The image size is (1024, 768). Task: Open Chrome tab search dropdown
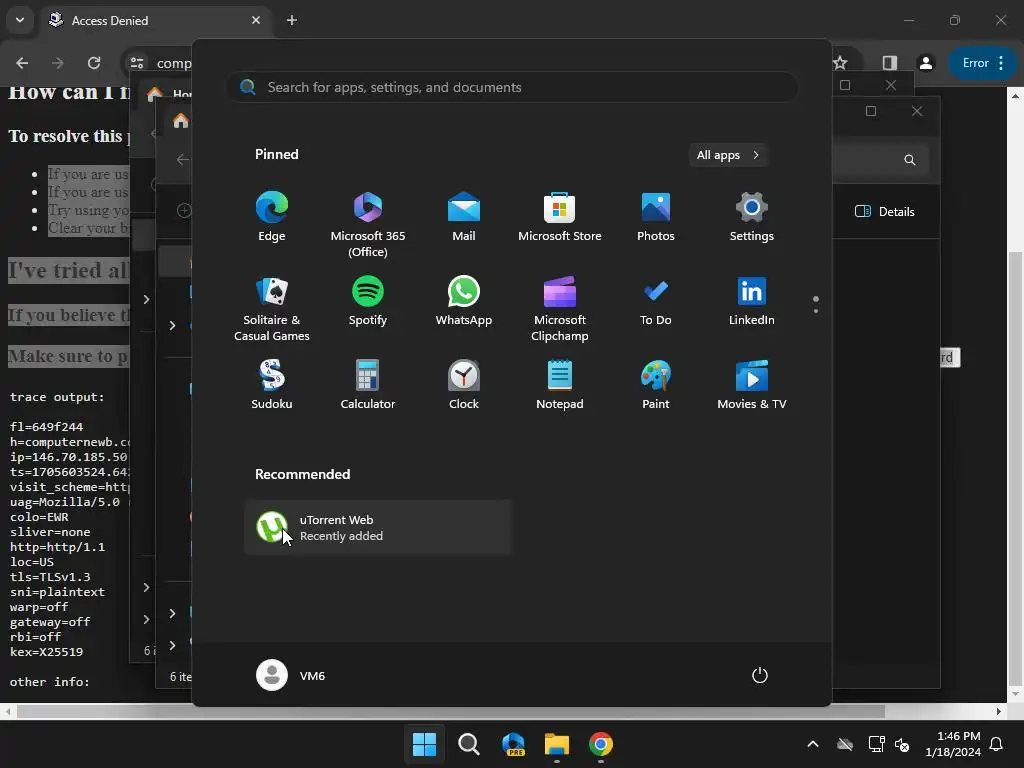tap(20, 20)
